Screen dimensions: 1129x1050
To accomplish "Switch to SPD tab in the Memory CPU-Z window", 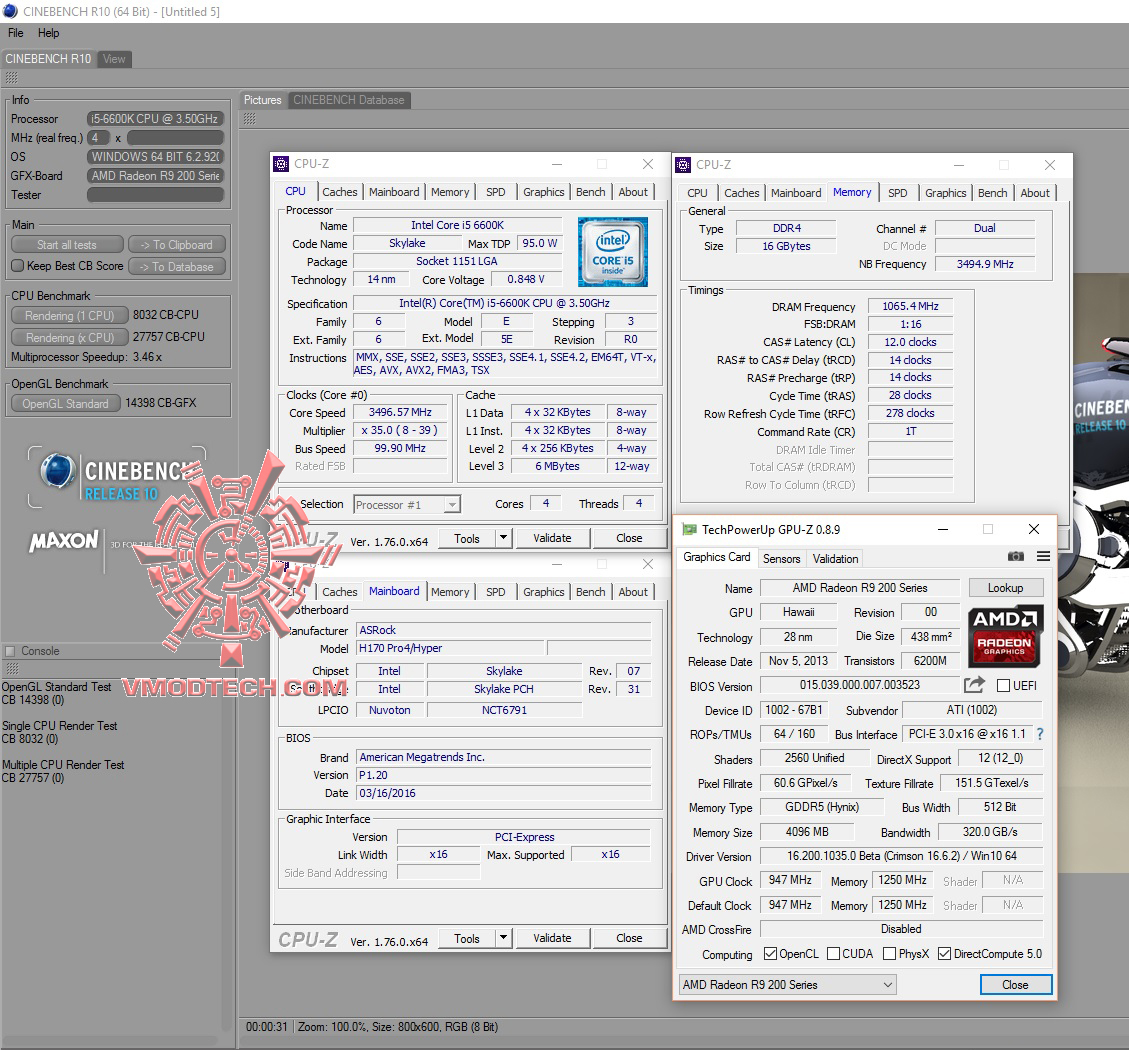I will tap(897, 193).
